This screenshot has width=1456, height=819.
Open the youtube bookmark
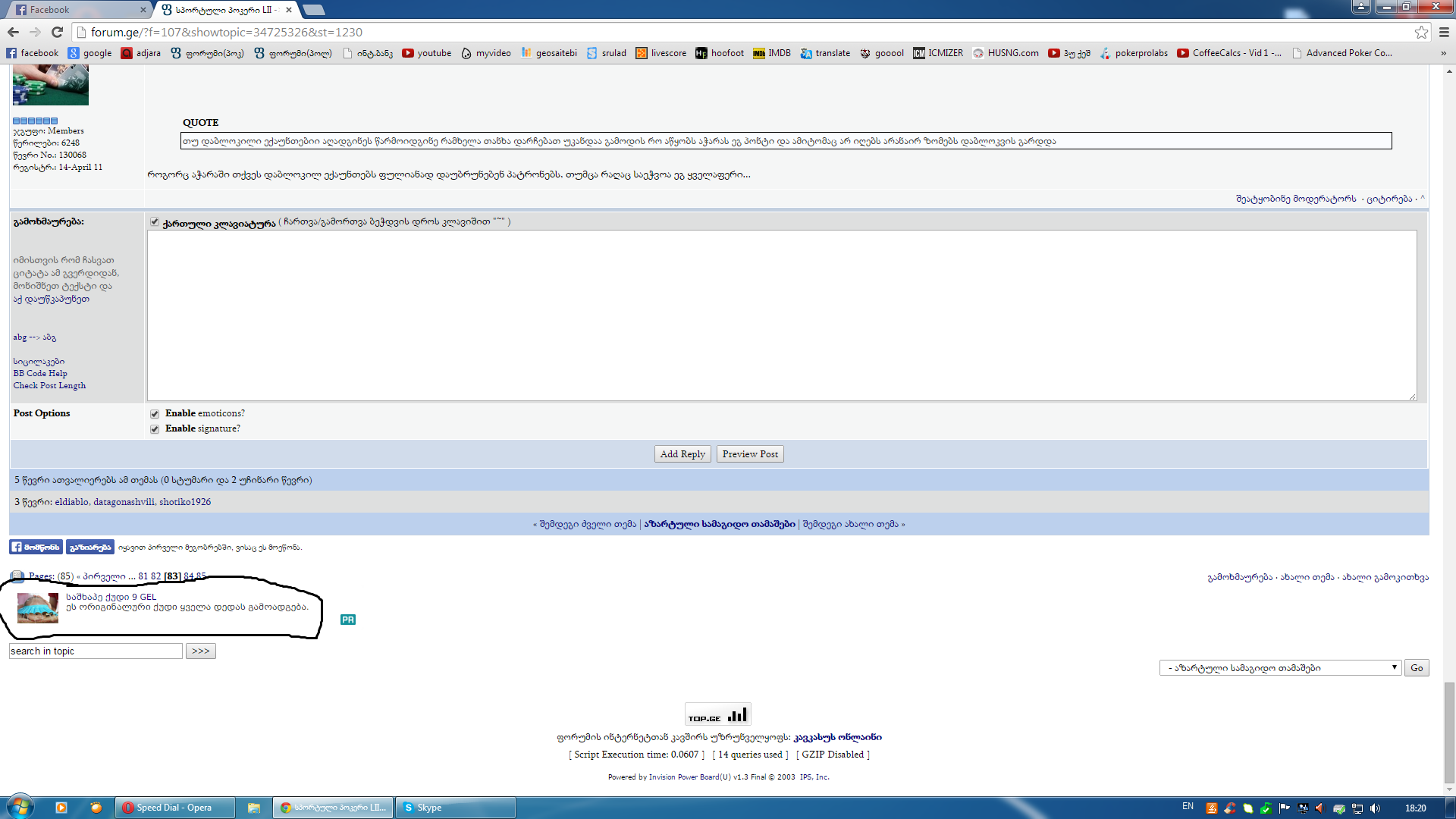tap(427, 53)
